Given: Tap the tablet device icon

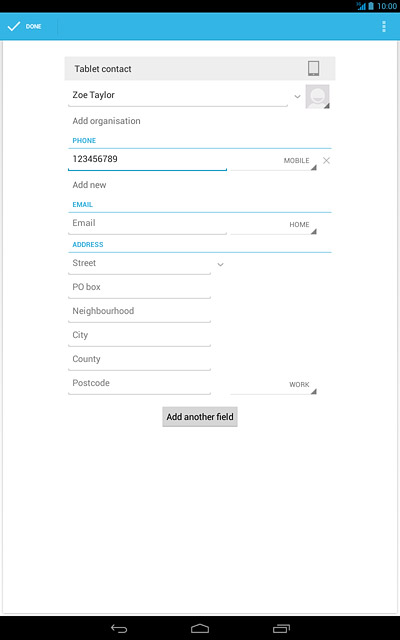Looking at the screenshot, I should [313, 69].
